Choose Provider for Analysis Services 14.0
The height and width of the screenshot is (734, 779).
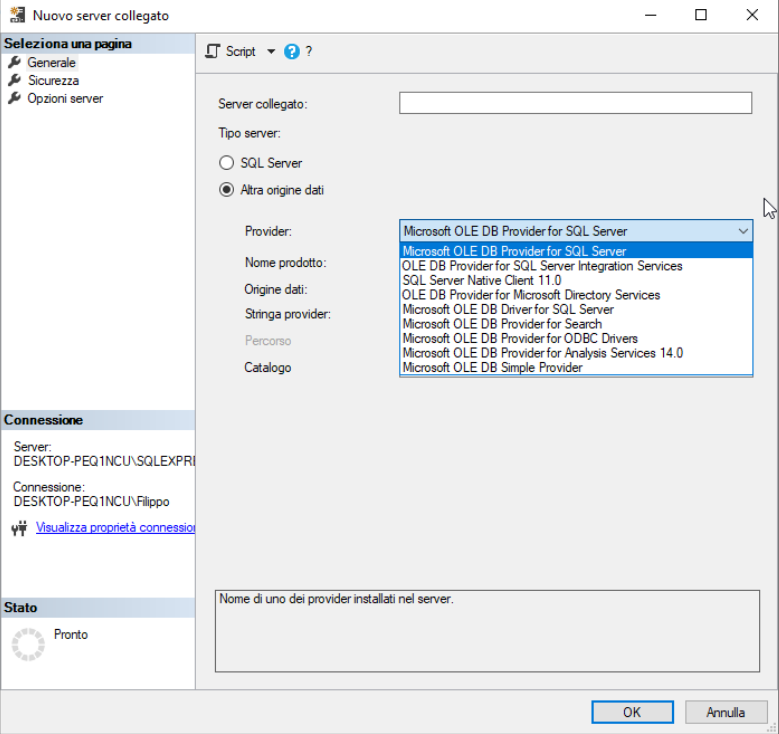click(576, 353)
